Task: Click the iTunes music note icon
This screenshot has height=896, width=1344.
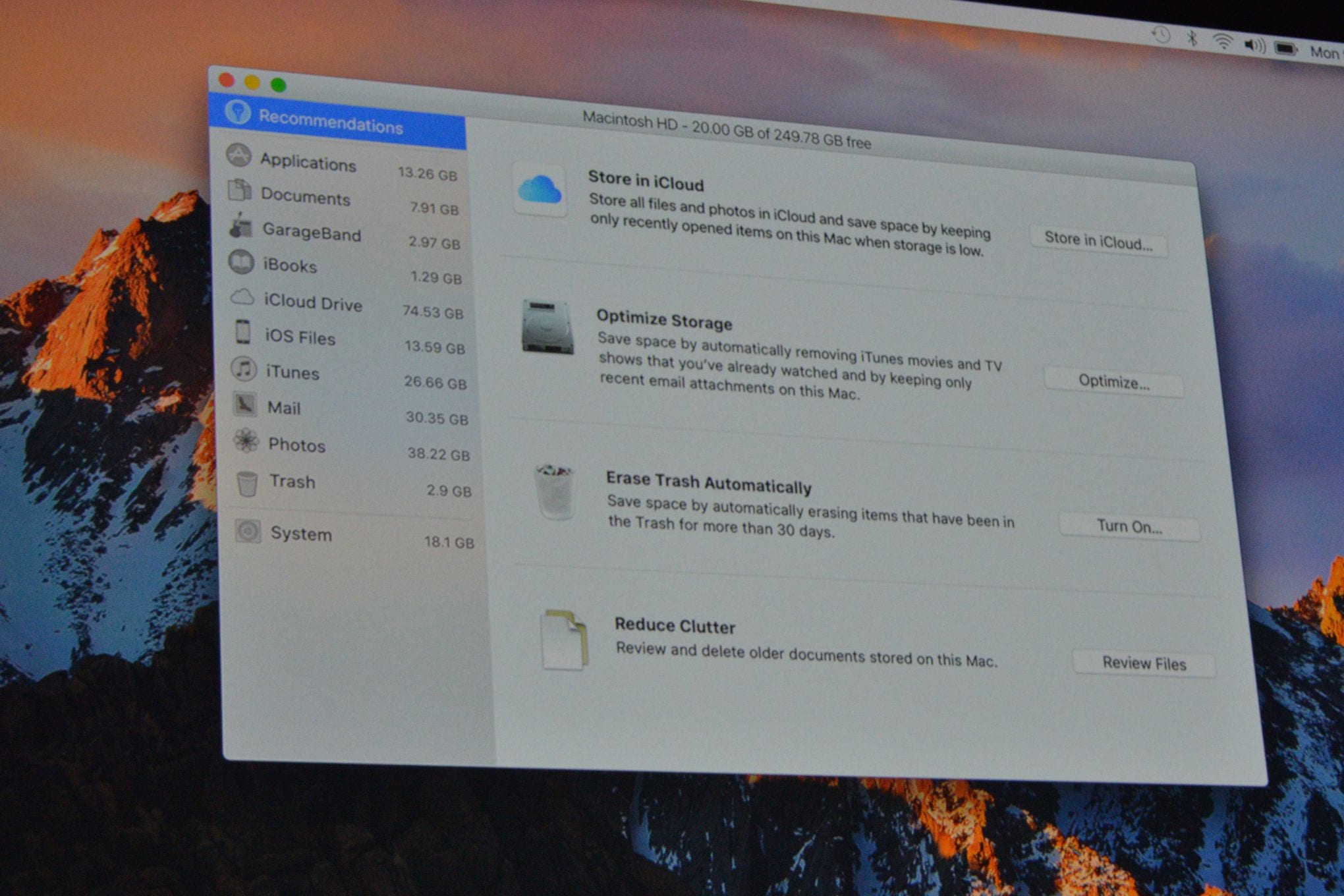Action: (244, 368)
